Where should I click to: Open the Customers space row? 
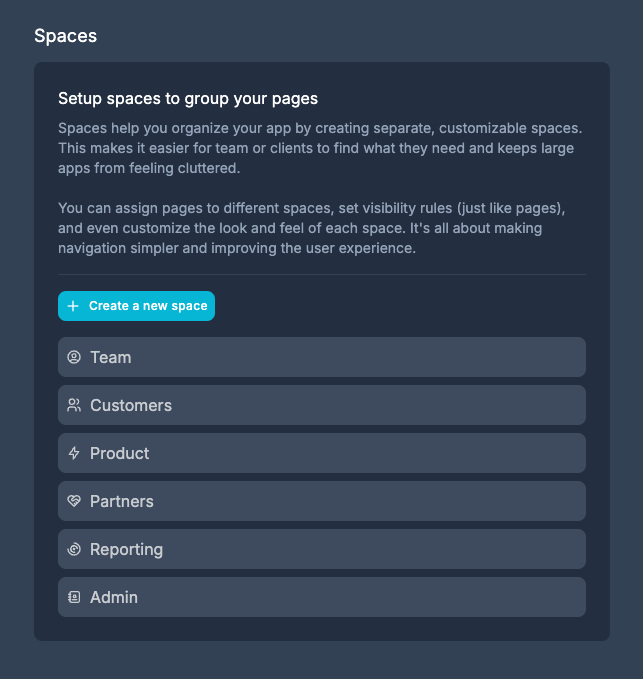coord(321,405)
